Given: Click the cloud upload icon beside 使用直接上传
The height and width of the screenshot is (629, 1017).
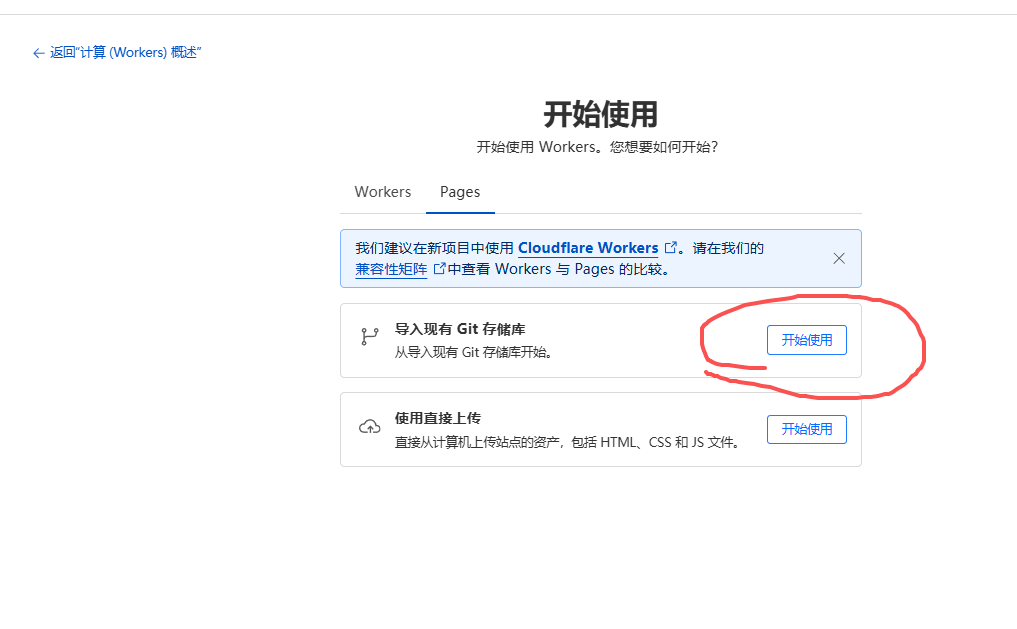Looking at the screenshot, I should pos(370,427).
